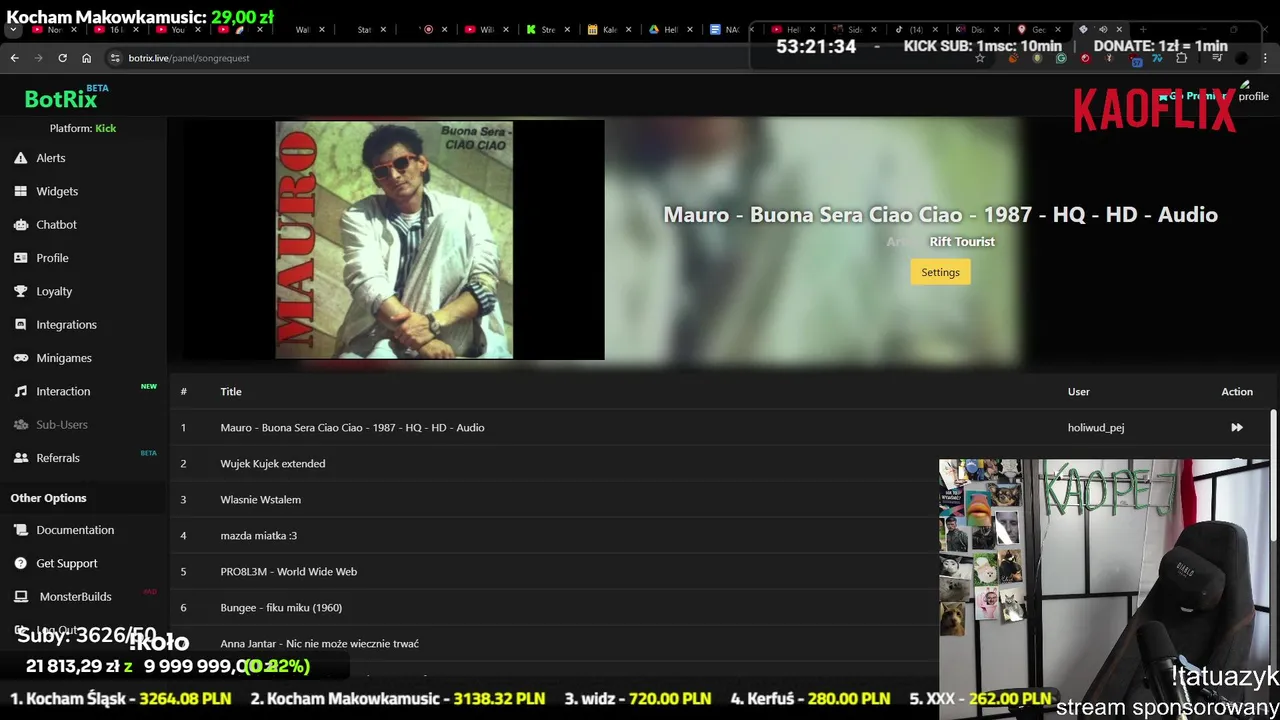
Task: Open the song request Settings button
Action: coord(940,272)
